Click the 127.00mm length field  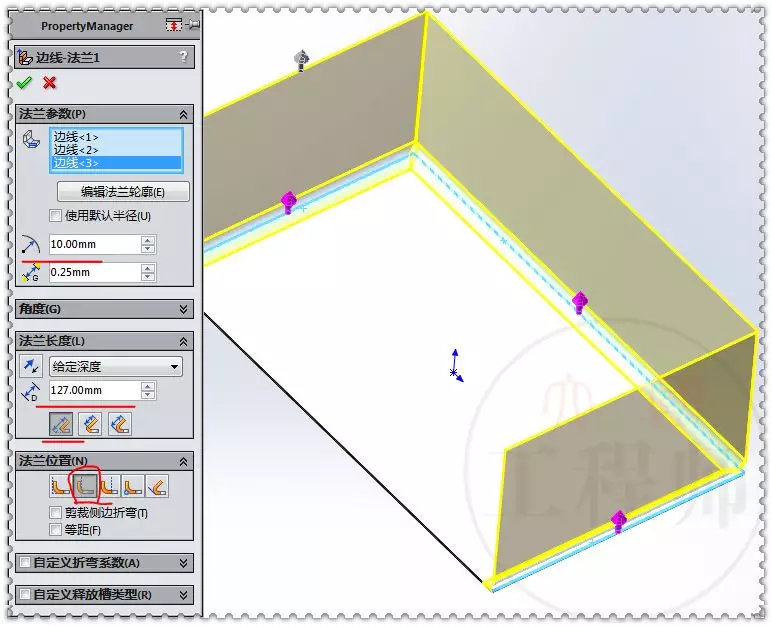[95, 390]
